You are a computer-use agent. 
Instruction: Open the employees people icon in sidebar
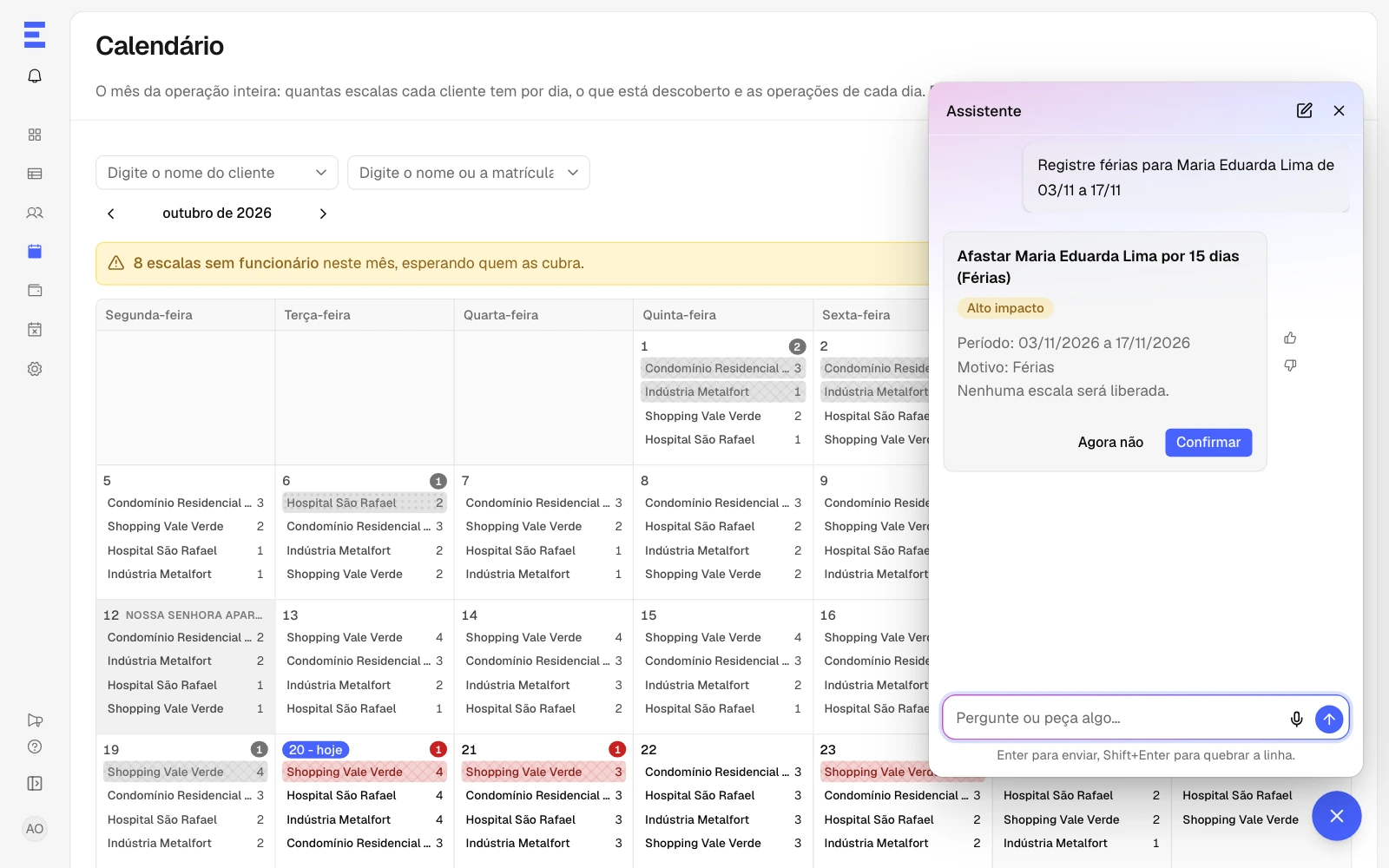pyautogui.click(x=35, y=213)
